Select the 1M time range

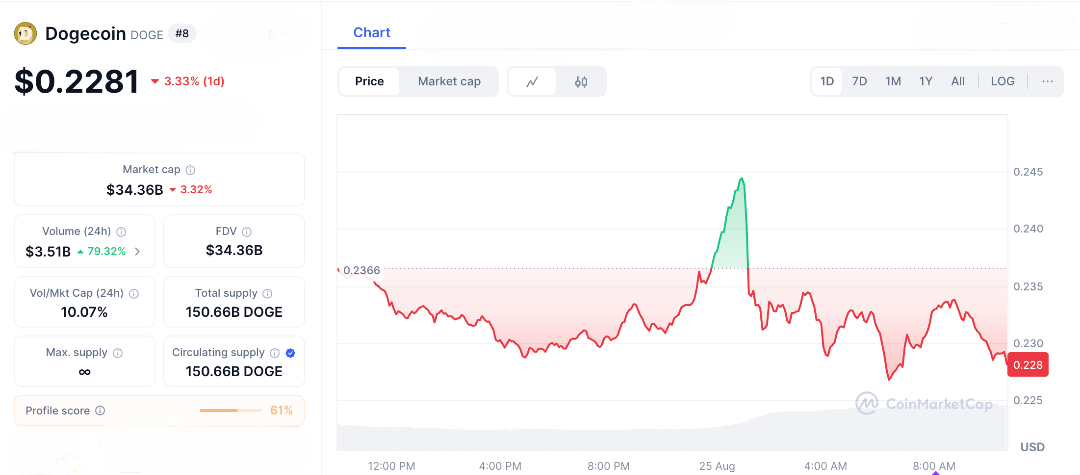893,81
